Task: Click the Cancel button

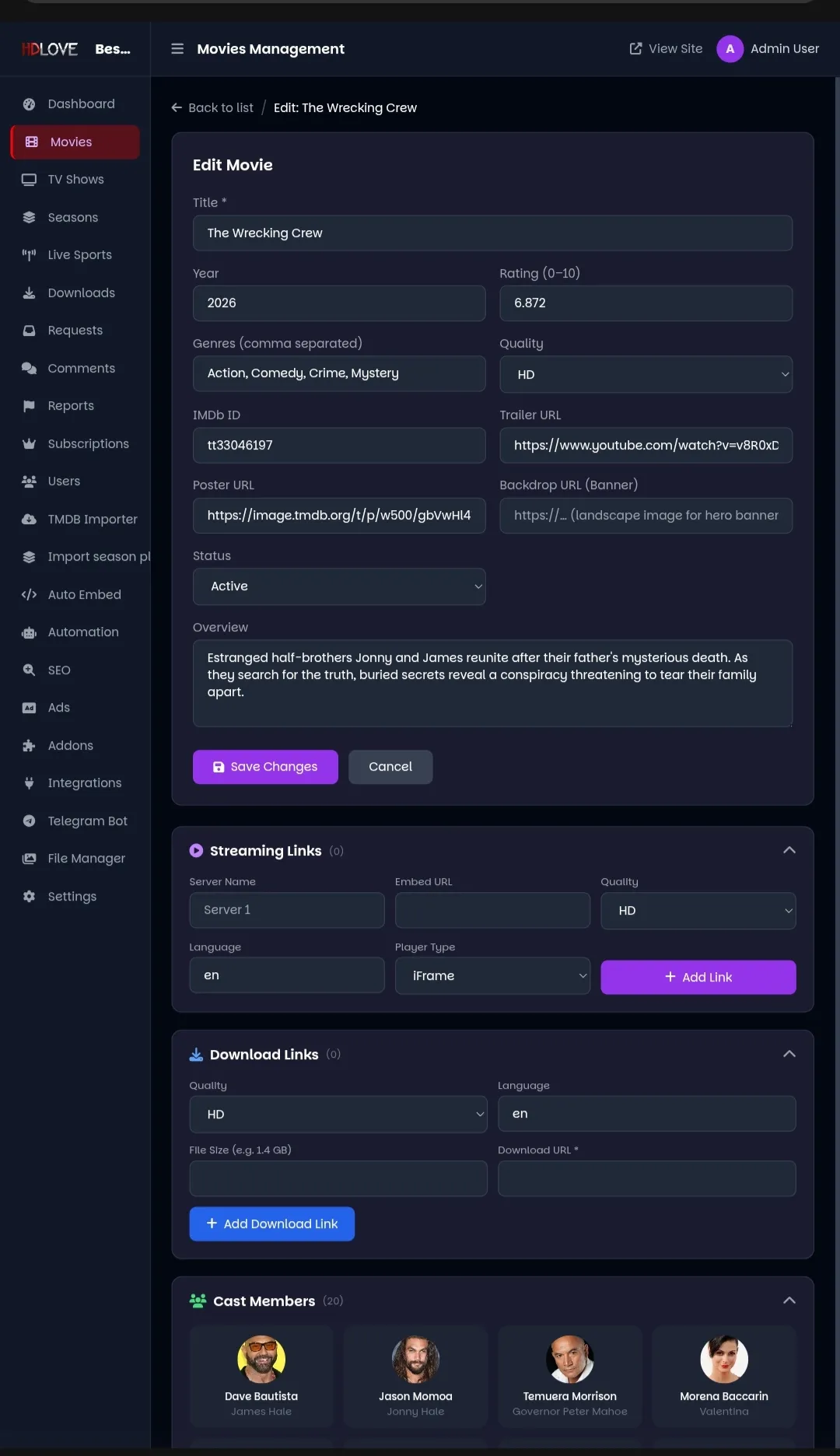Action: coord(390,767)
